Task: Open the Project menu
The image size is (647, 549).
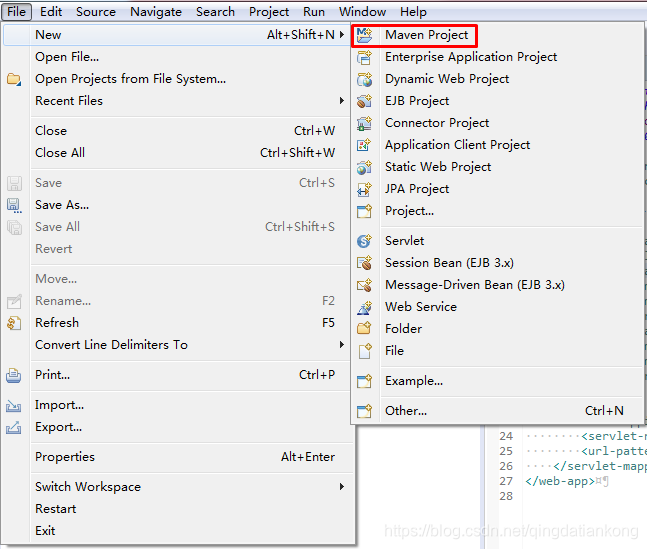Action: 269,12
